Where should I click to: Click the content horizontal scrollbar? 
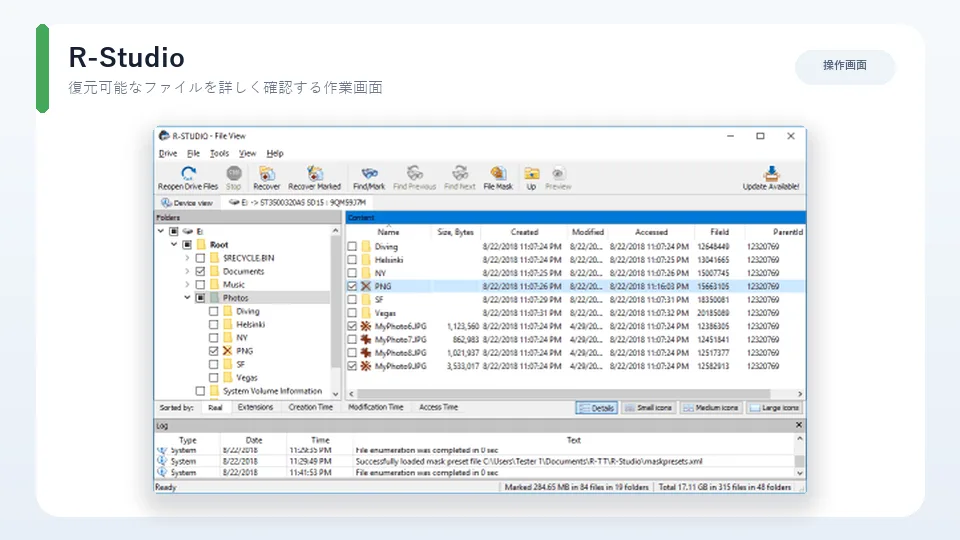[563, 394]
